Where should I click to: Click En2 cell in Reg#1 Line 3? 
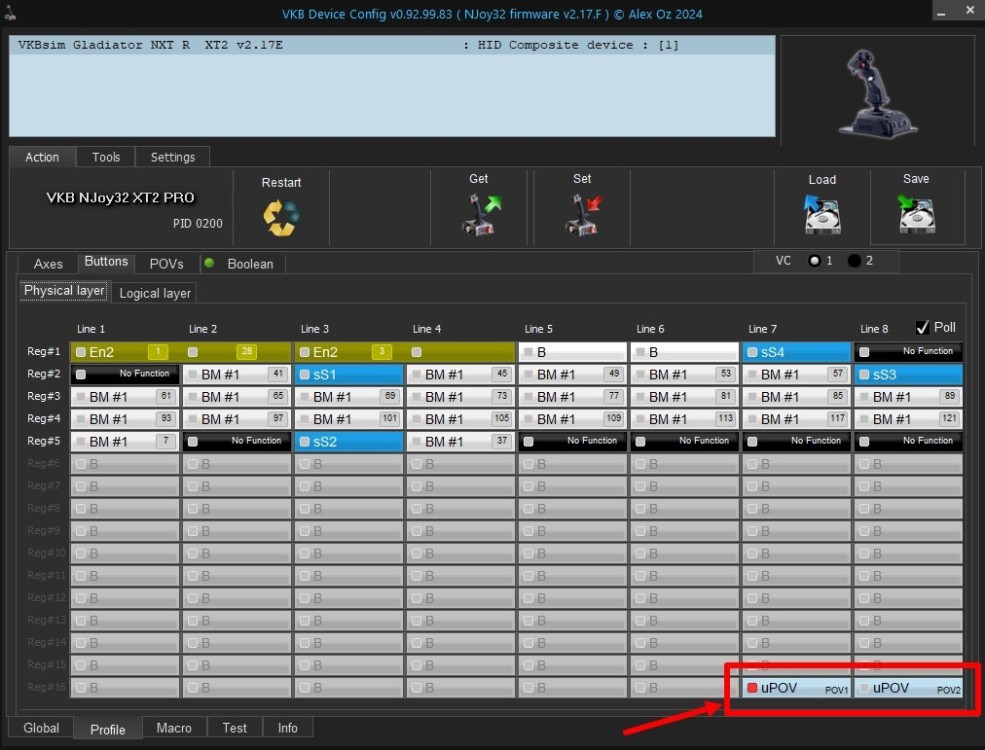(349, 352)
